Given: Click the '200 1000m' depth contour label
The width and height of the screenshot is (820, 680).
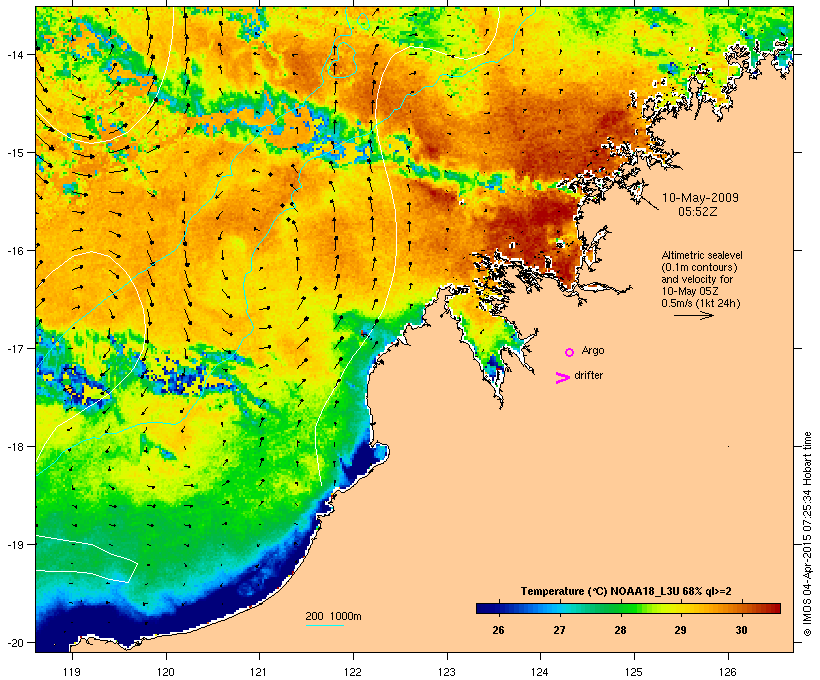Looking at the screenshot, I should (x=333, y=616).
